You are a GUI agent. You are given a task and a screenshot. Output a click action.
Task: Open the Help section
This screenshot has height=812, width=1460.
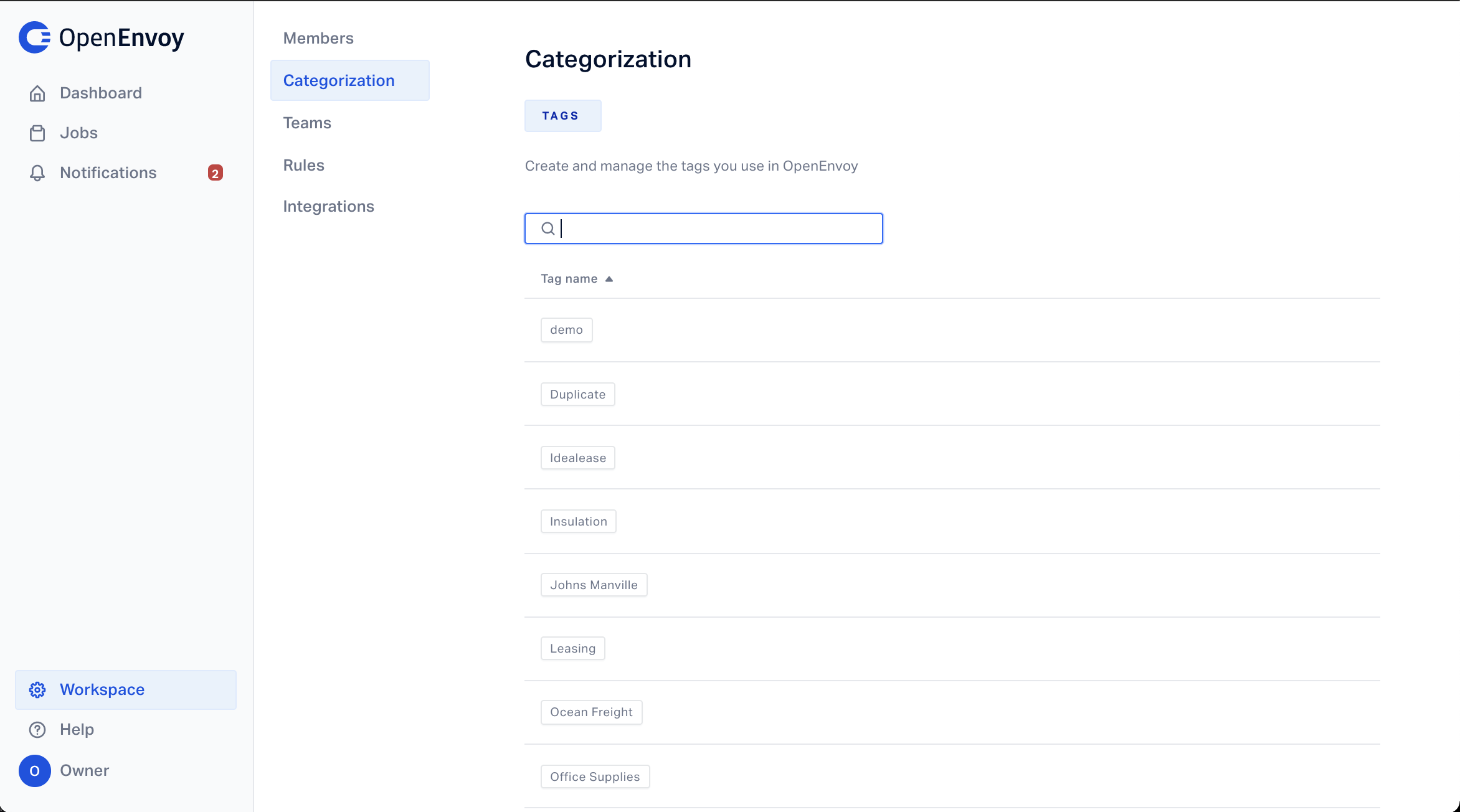point(126,730)
